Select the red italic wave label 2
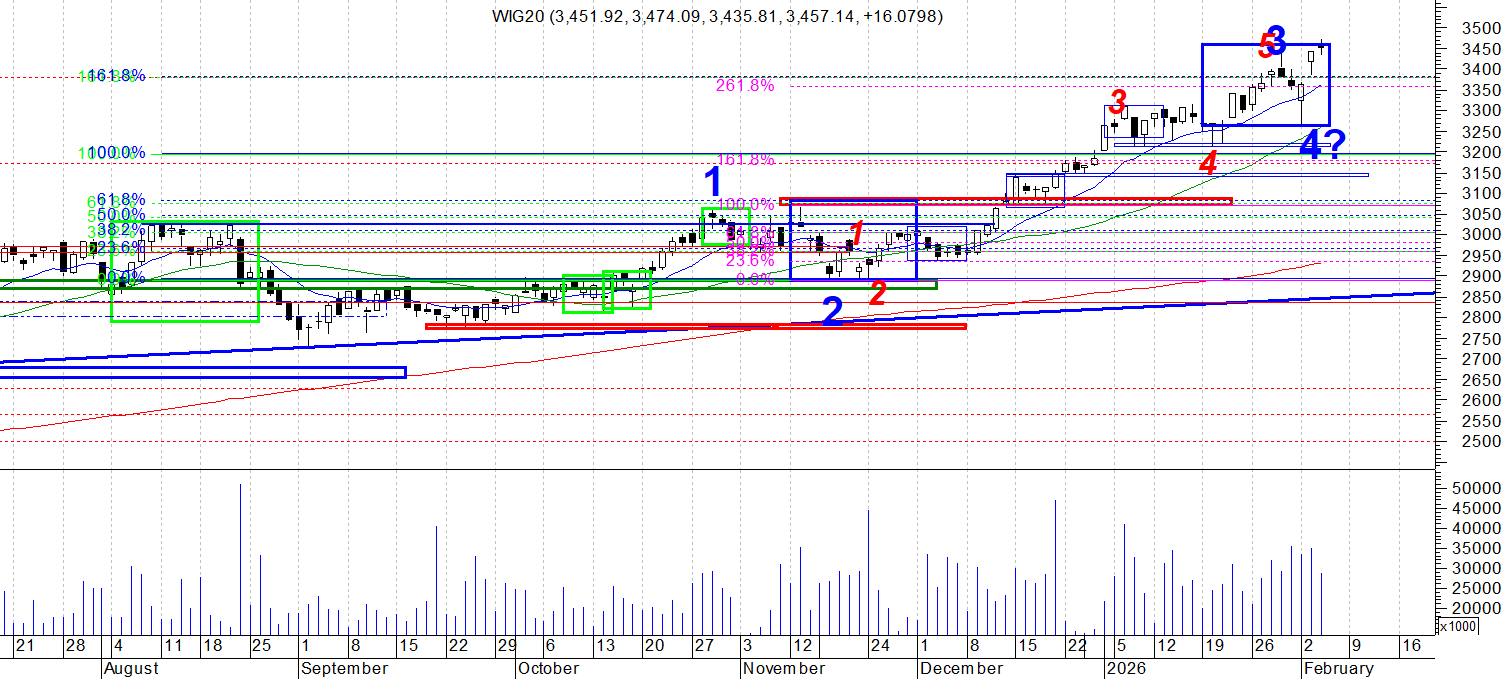 [x=877, y=293]
